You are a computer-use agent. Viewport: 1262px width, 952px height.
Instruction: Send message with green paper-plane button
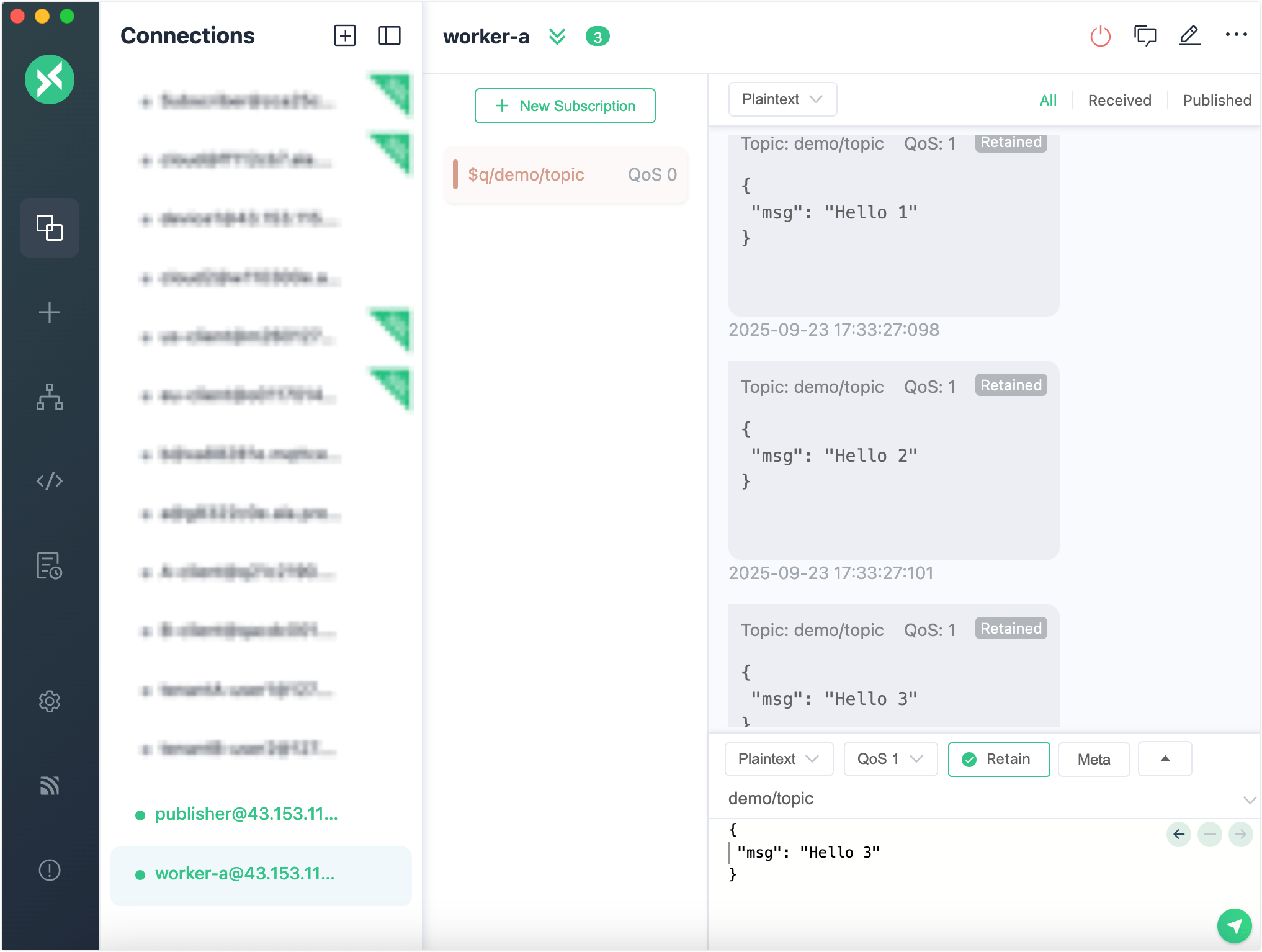click(1234, 926)
